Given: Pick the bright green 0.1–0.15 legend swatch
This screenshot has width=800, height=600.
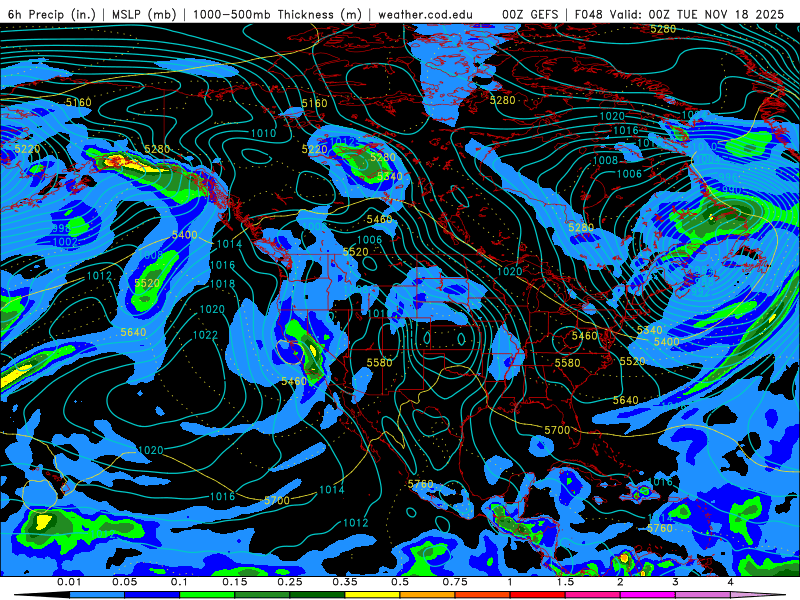Looking at the screenshot, I should tap(207, 595).
